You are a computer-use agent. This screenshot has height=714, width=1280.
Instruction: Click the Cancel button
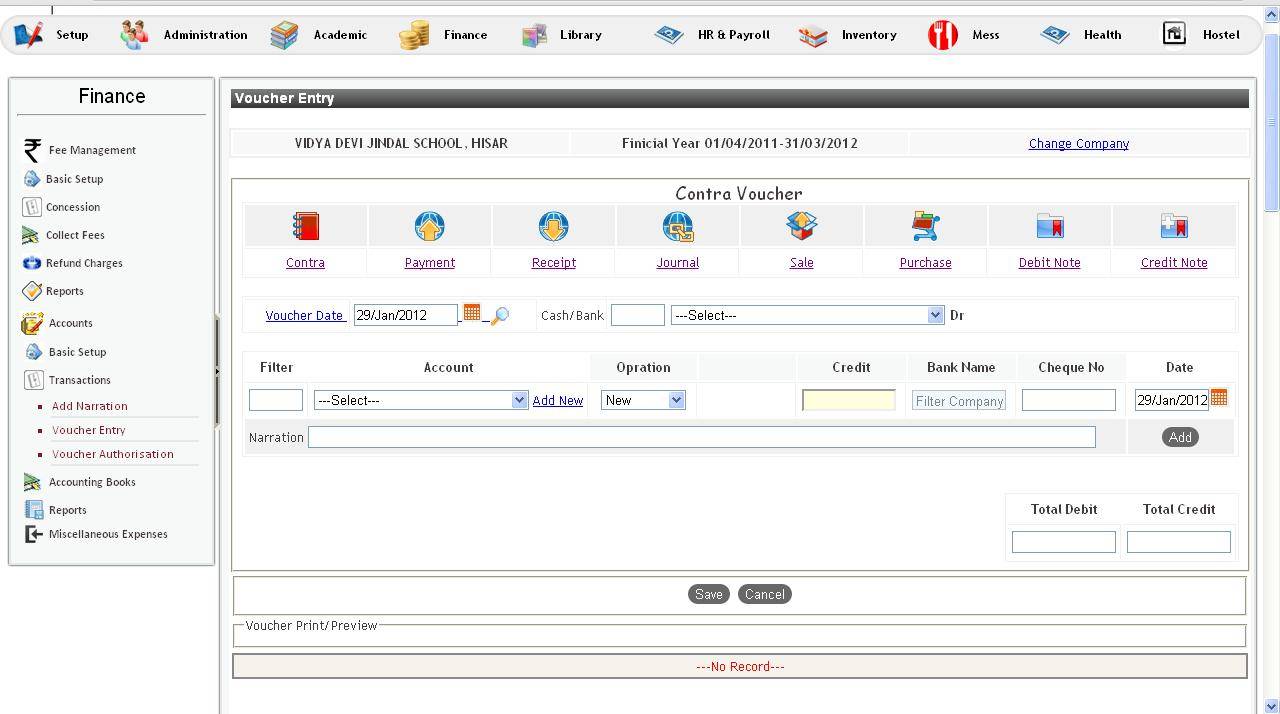click(x=765, y=594)
